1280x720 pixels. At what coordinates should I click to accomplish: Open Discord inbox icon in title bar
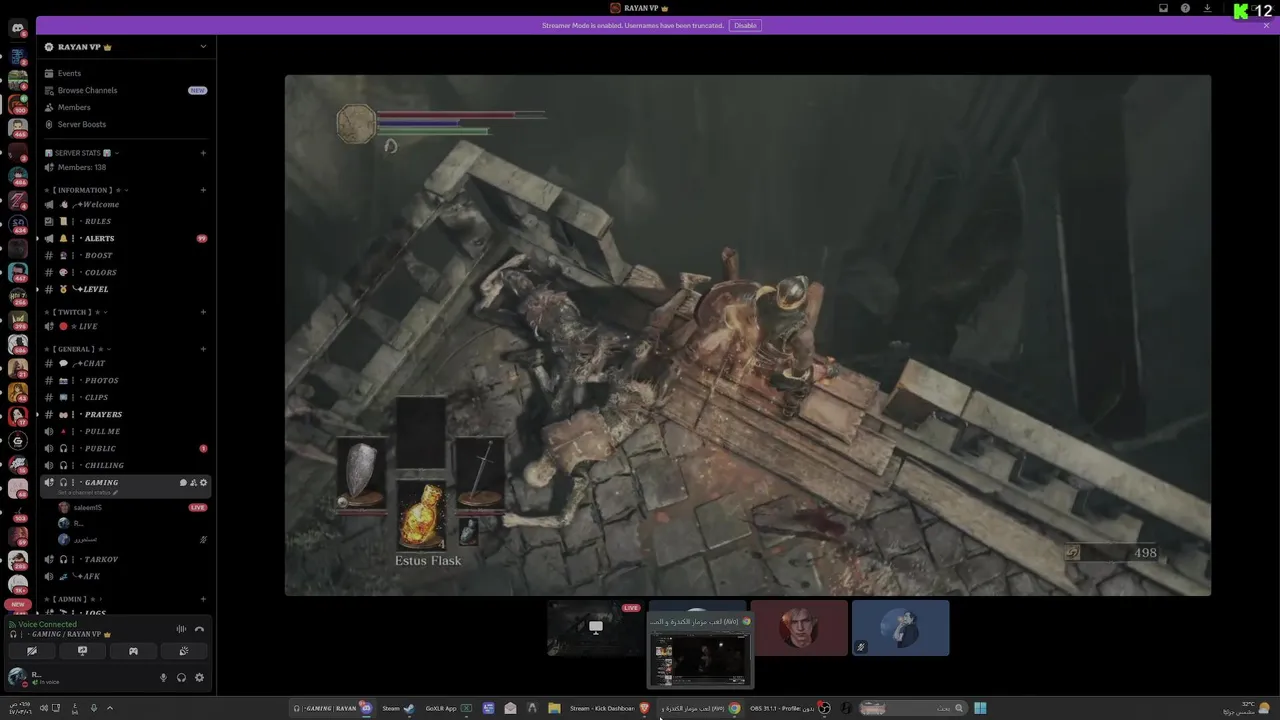(1163, 8)
